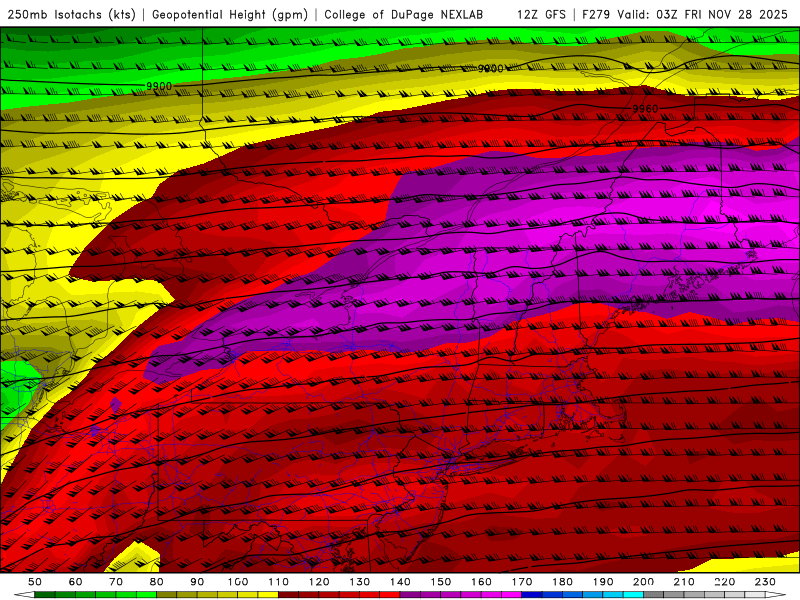
Task: Pick the bright red swatch just before 140
Action: [390, 595]
